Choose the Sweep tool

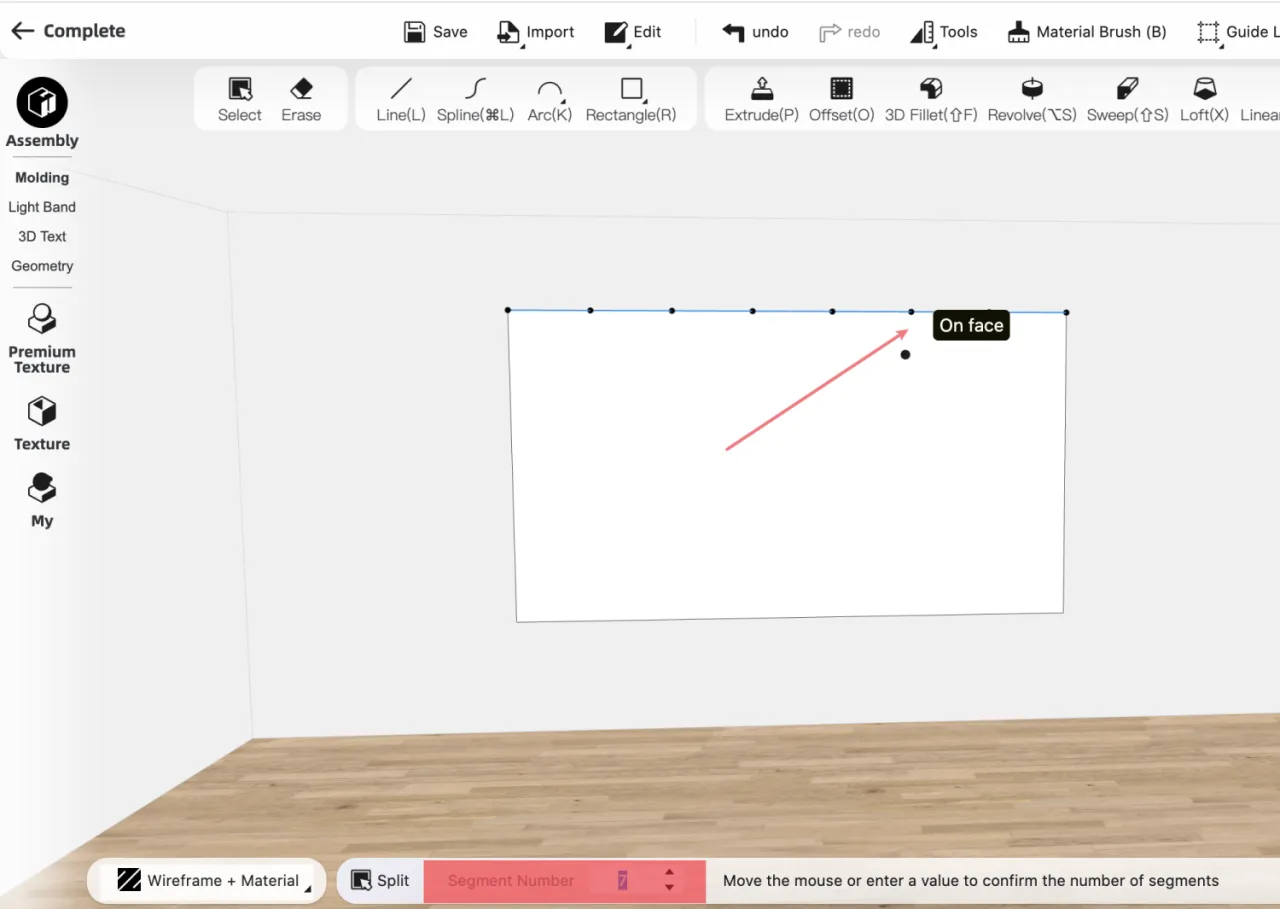click(x=1127, y=90)
